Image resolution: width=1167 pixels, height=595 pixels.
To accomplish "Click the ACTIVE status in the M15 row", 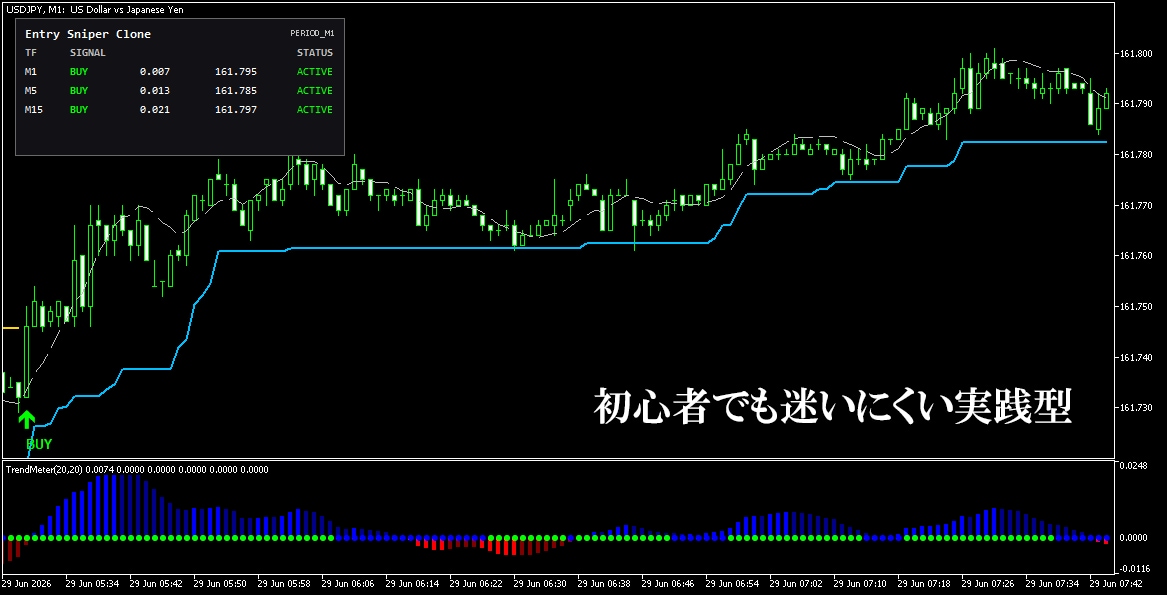I will (315, 109).
